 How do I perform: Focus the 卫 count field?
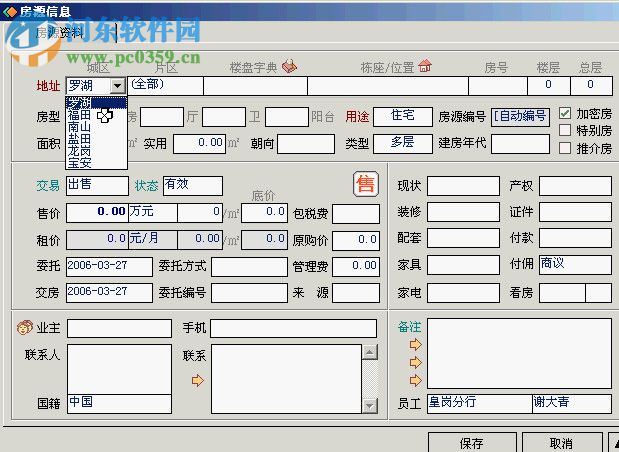[x=224, y=116]
